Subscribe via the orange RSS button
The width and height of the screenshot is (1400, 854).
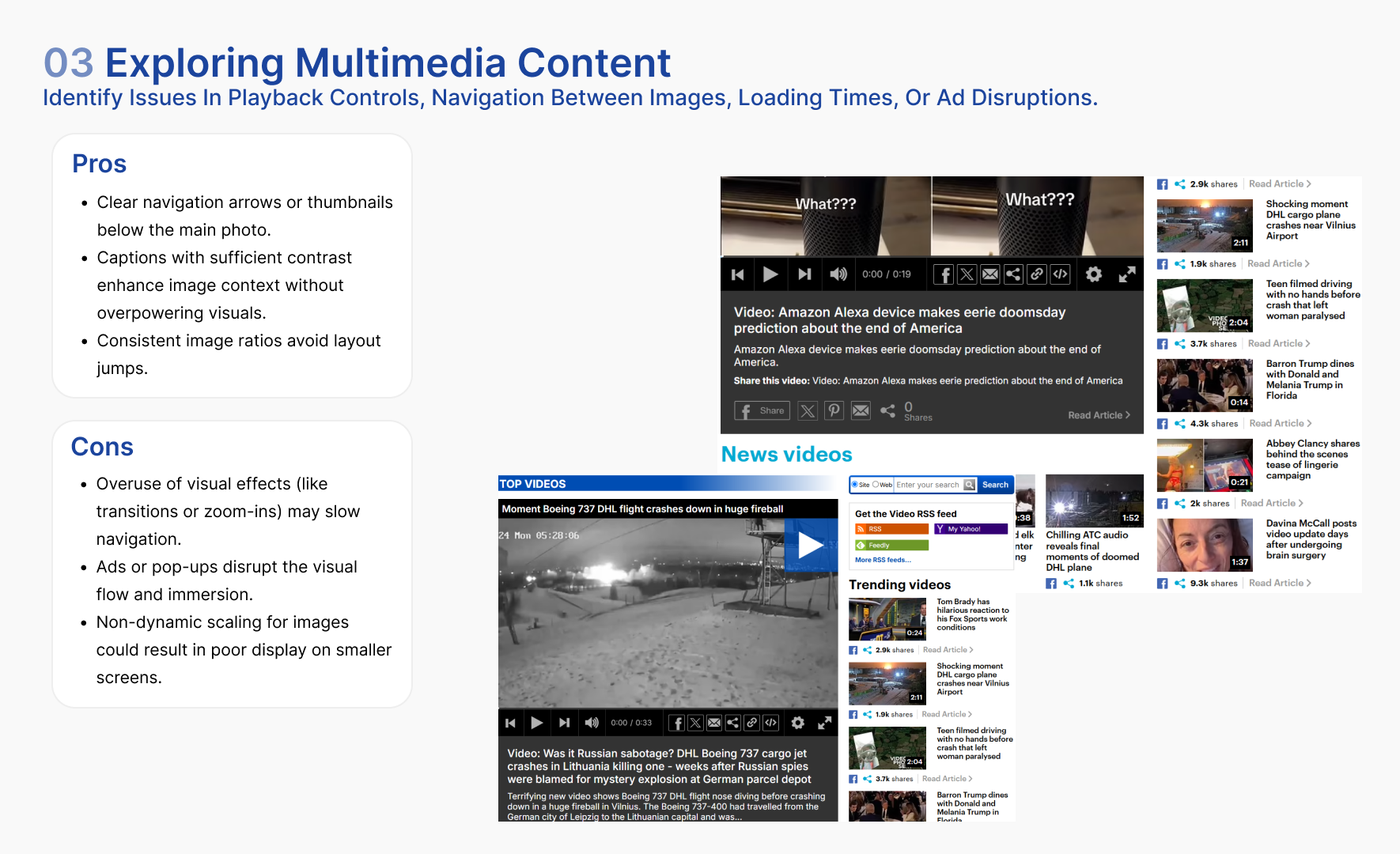coord(891,529)
